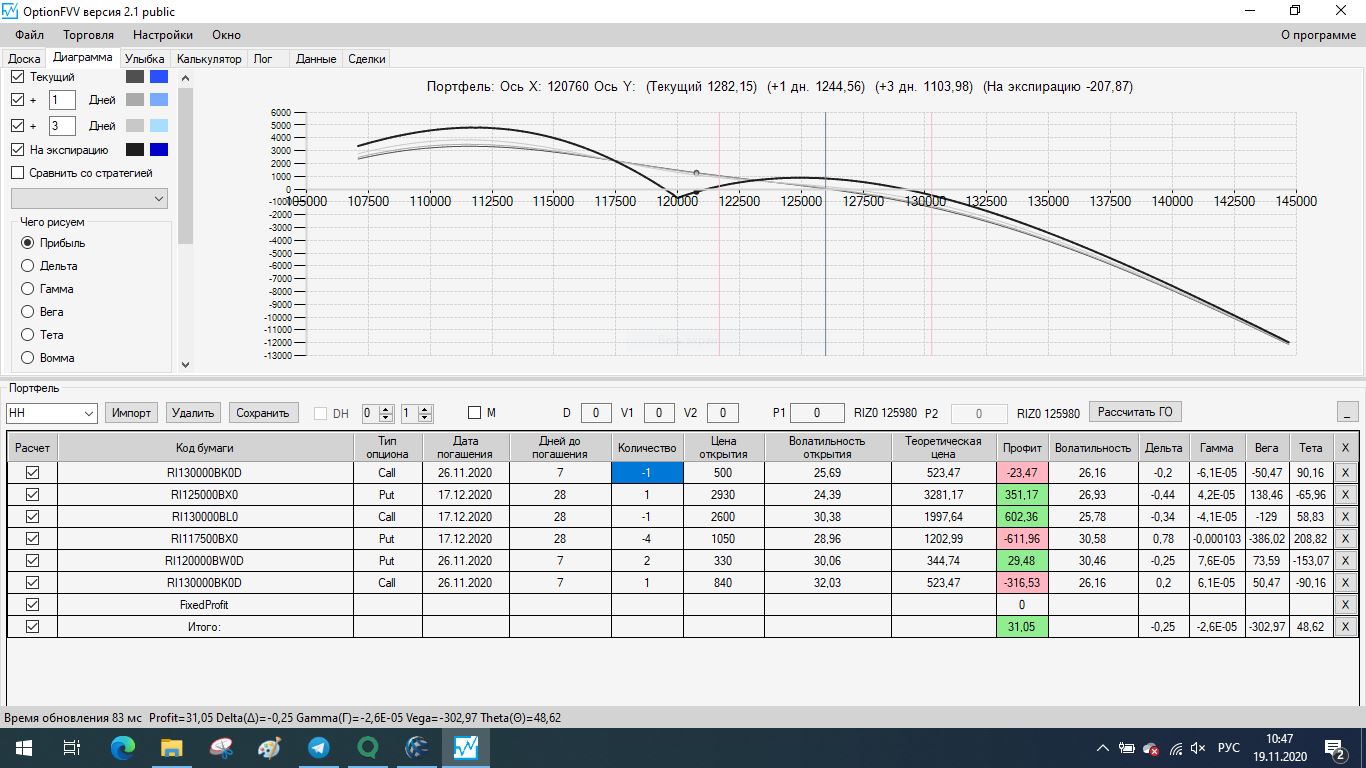
Task: Uncheck the Расчет box for RI125000BX0
Action: 32,495
